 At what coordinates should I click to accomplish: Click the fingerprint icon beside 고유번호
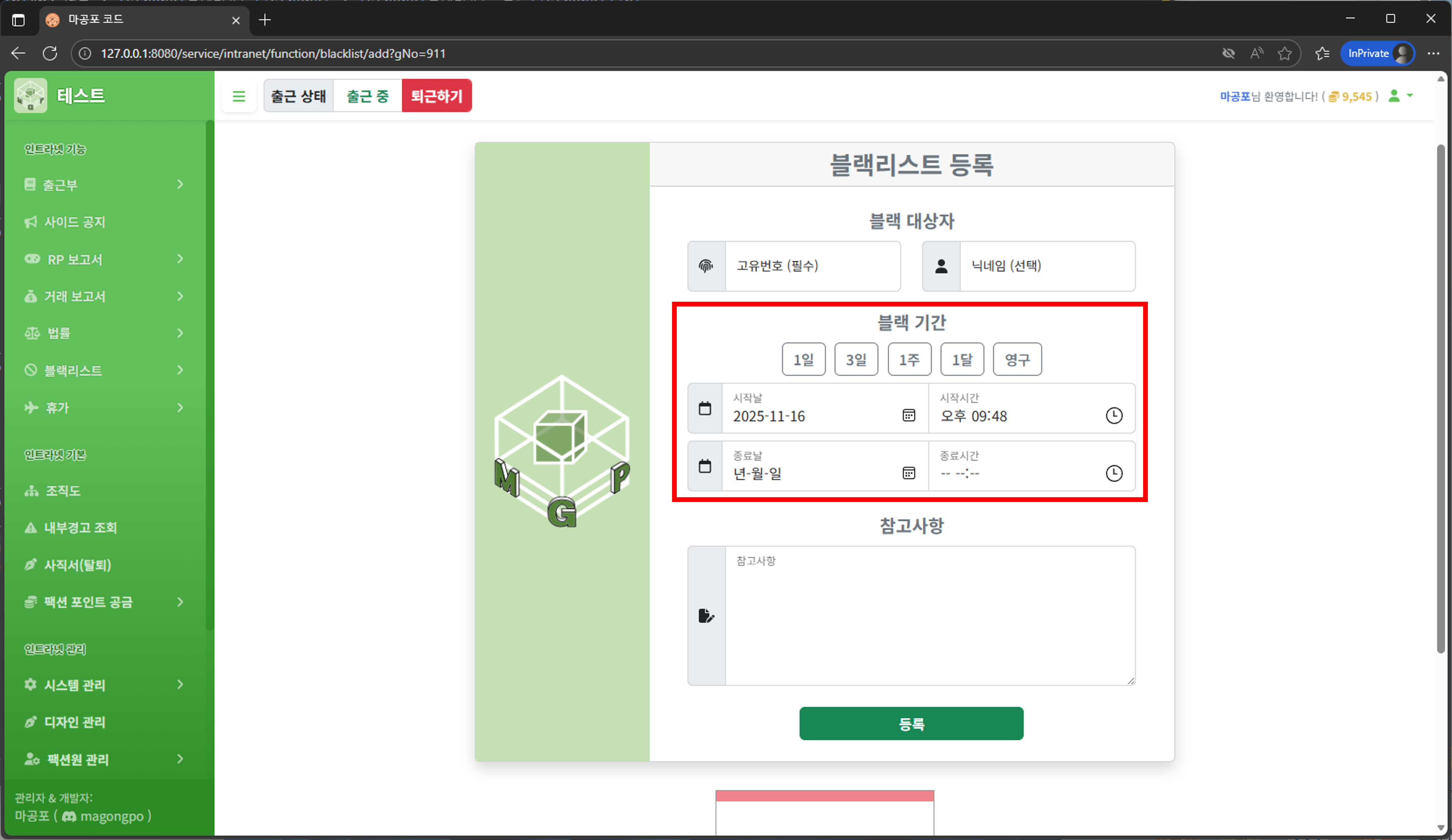pos(706,266)
